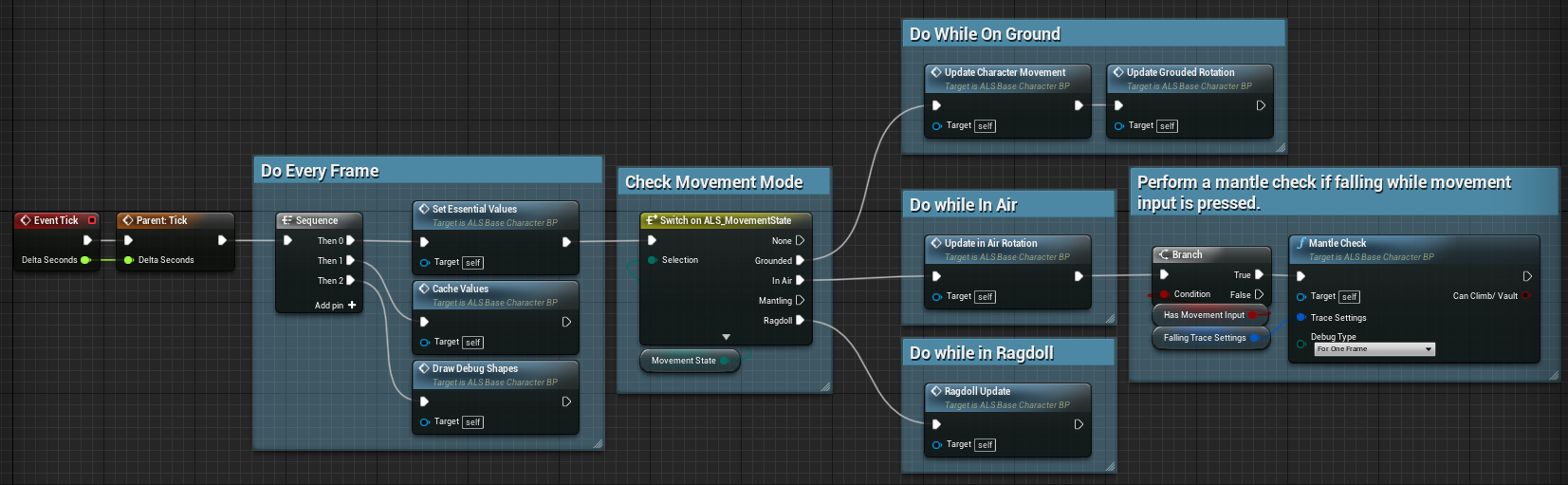Image resolution: width=1568 pixels, height=485 pixels.
Task: Click the Branch node's True exec pin
Action: (1259, 275)
